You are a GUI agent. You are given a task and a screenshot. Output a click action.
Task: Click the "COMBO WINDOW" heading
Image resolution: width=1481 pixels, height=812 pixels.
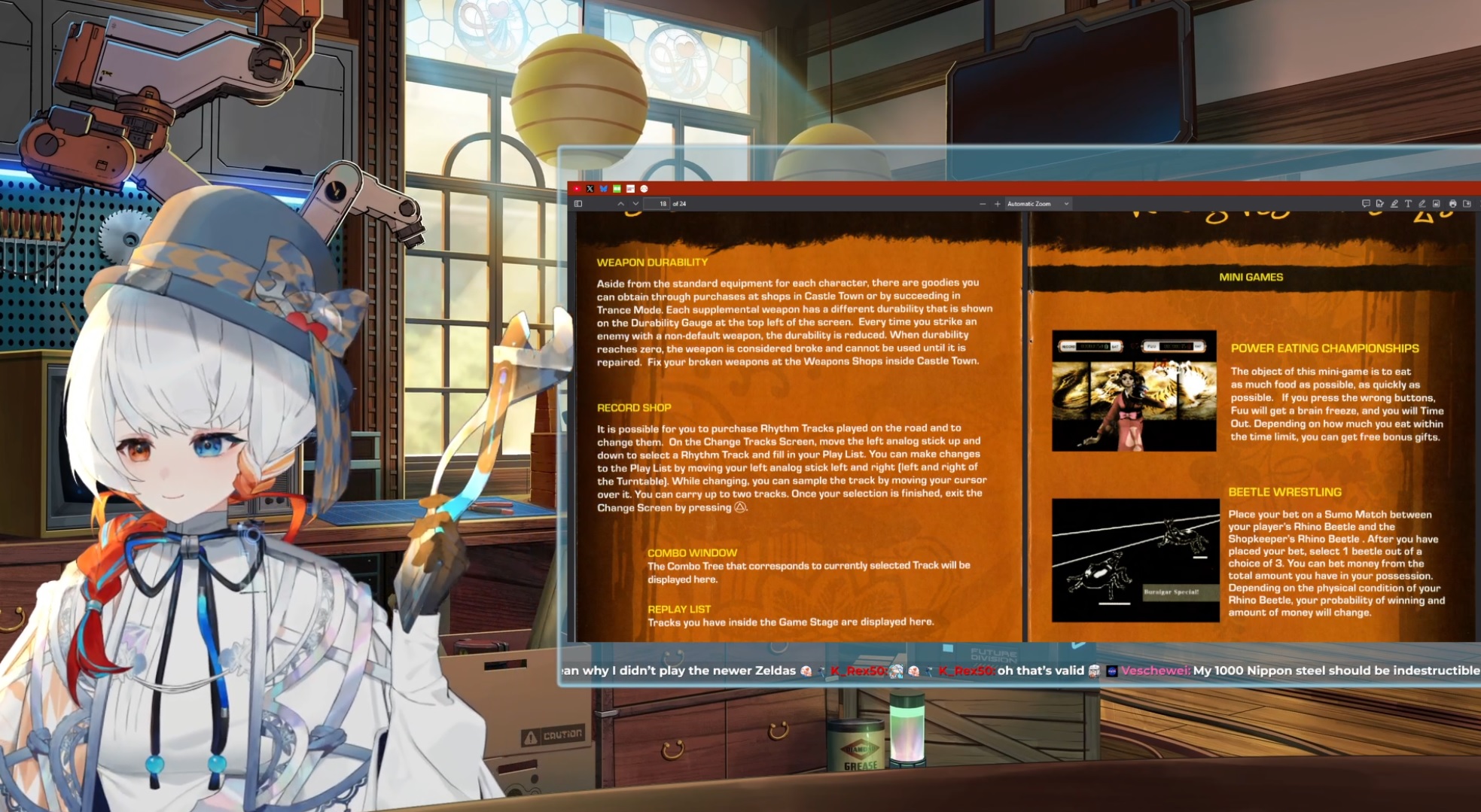(x=692, y=553)
